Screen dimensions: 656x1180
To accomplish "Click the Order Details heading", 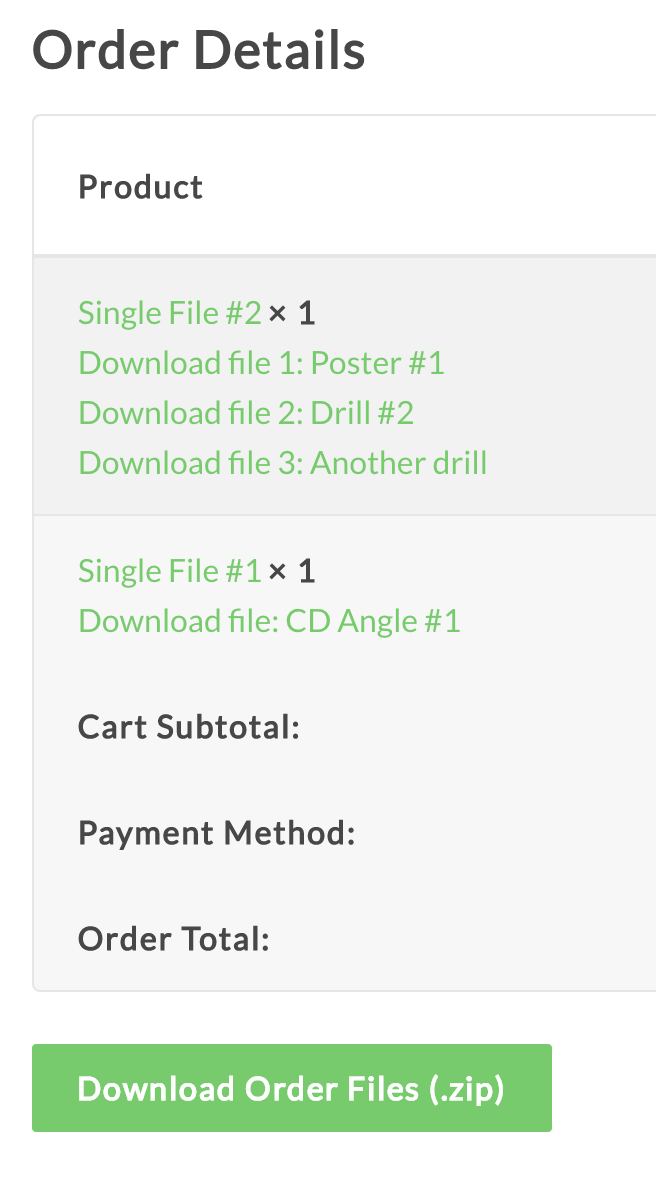I will click(198, 50).
